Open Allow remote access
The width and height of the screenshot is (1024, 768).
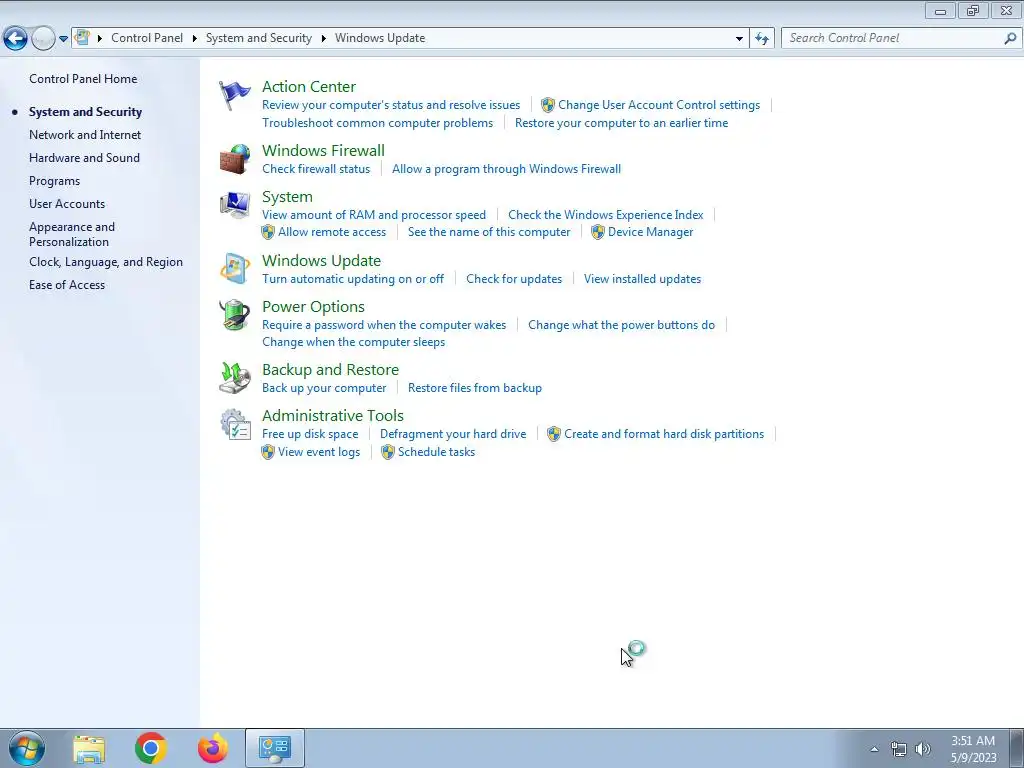[332, 232]
